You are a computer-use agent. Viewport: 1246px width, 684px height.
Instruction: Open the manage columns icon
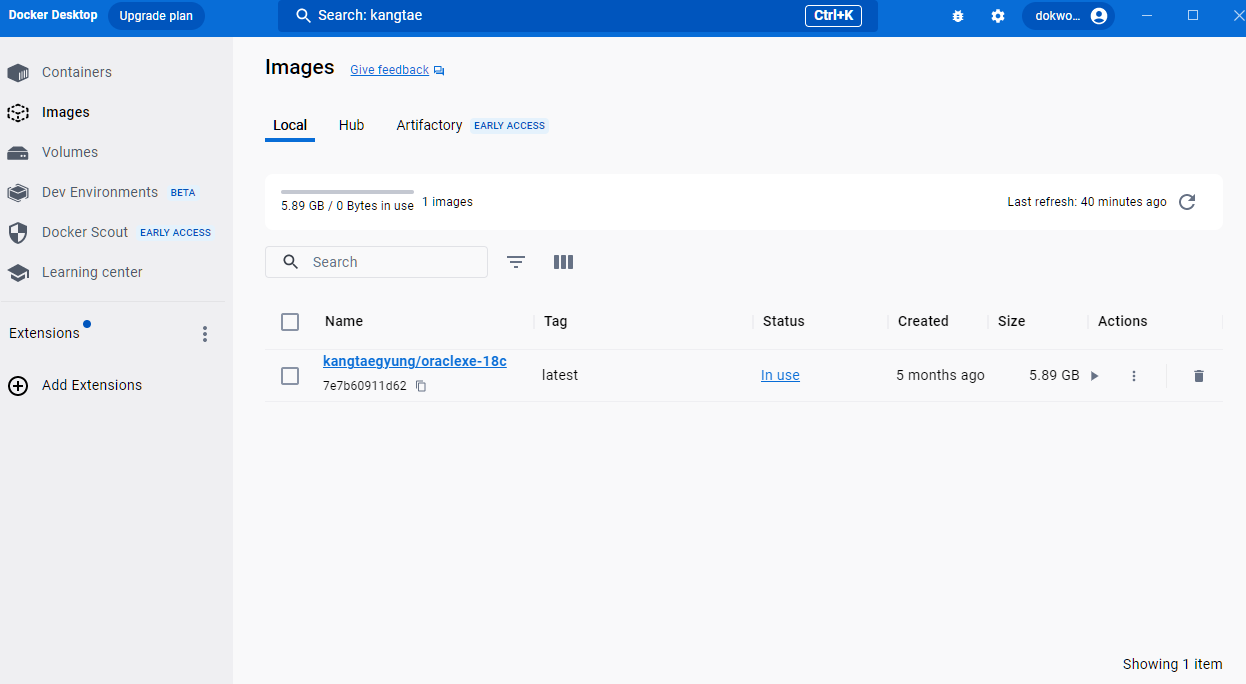564,262
